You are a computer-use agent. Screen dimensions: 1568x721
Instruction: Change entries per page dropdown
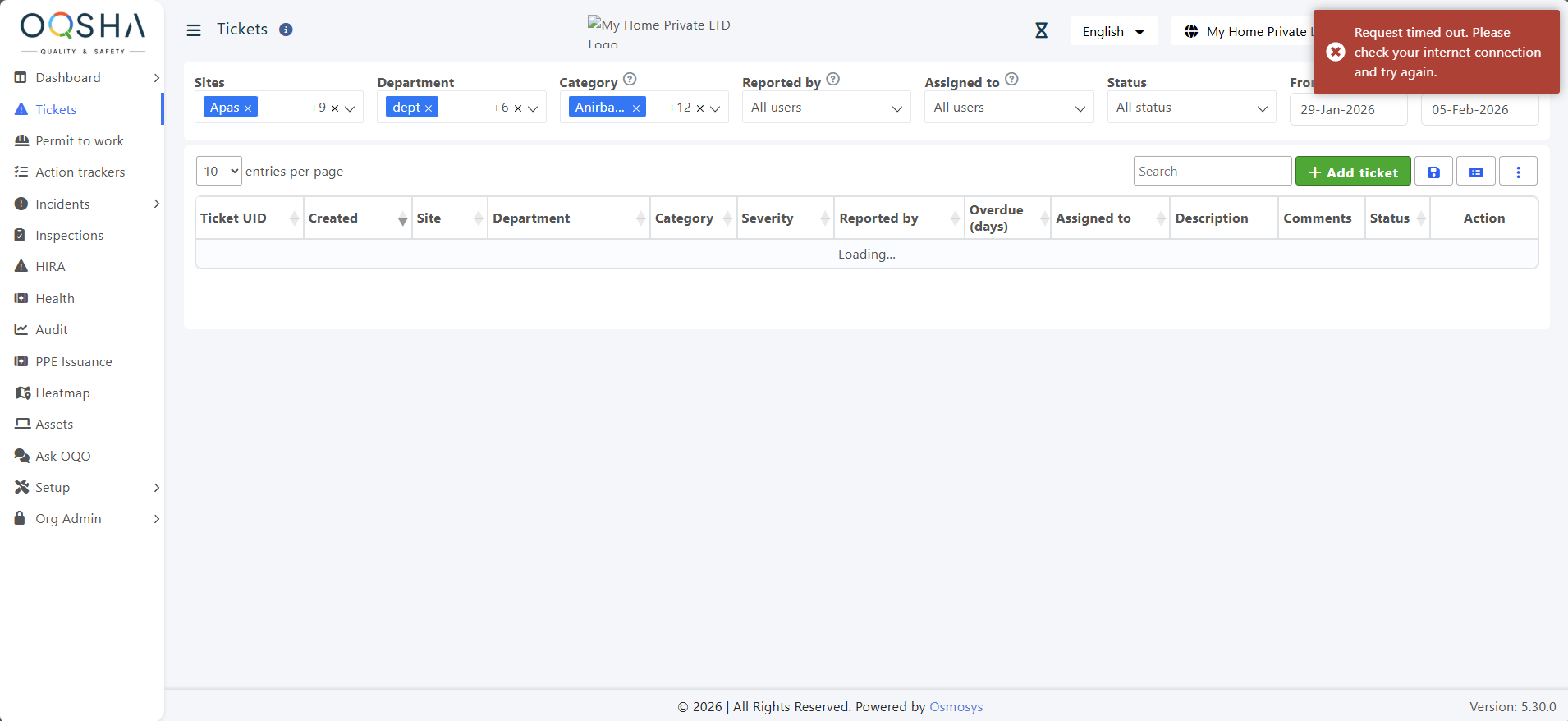pos(218,171)
